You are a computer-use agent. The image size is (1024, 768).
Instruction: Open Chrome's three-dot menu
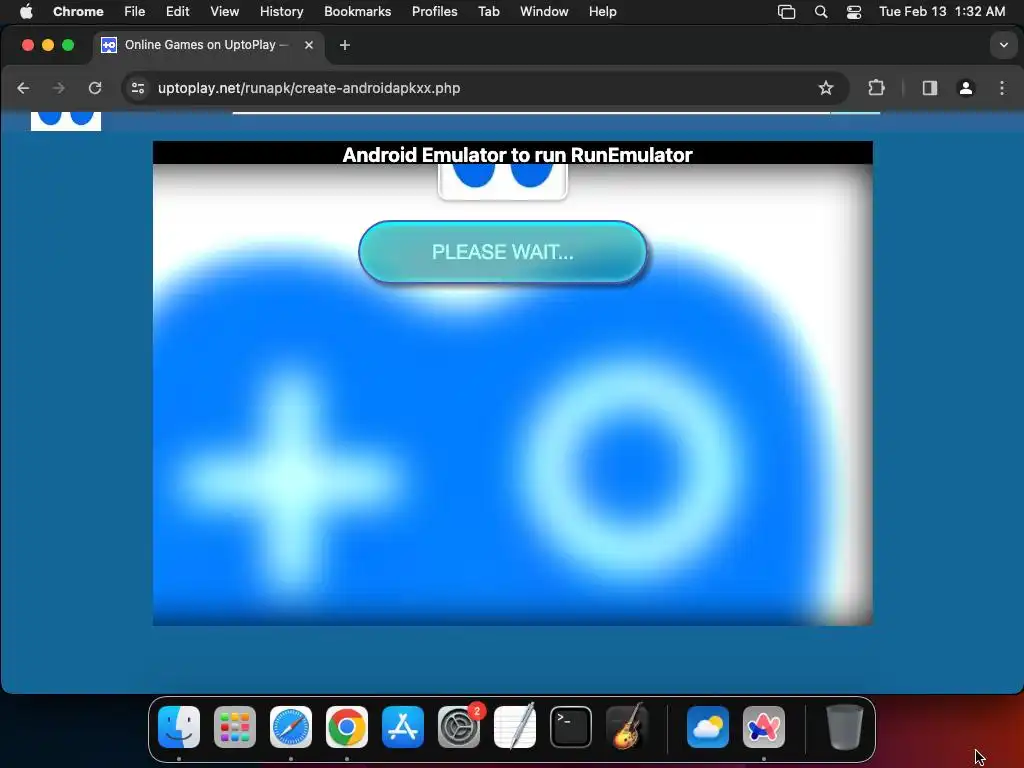click(1002, 88)
